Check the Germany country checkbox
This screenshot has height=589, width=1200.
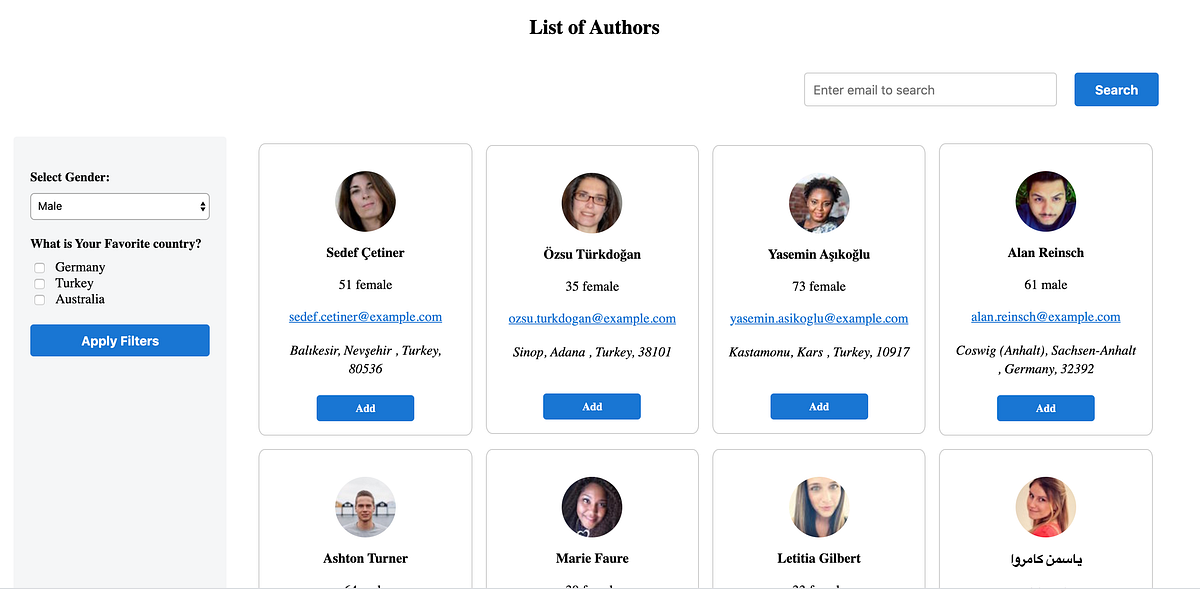coord(40,268)
